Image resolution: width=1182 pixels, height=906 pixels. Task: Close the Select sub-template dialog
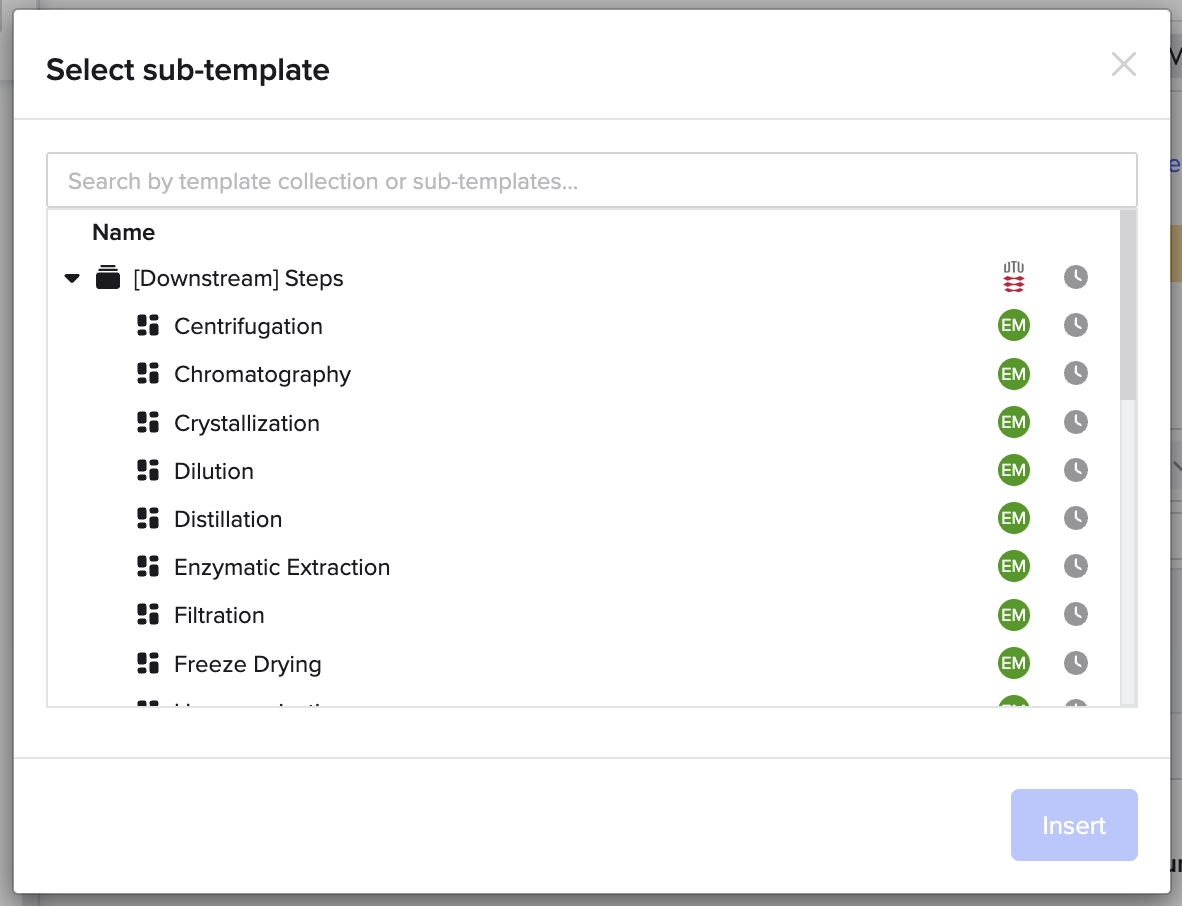coord(1124,64)
